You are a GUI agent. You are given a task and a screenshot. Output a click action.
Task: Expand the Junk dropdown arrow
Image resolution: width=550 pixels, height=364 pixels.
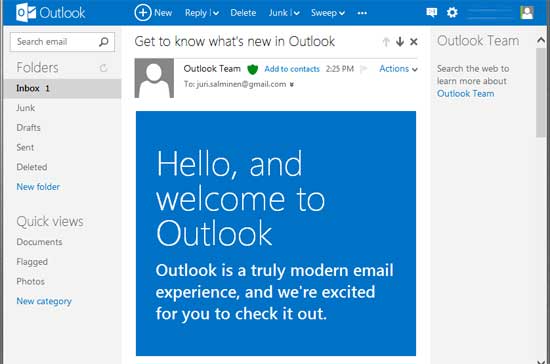296,13
